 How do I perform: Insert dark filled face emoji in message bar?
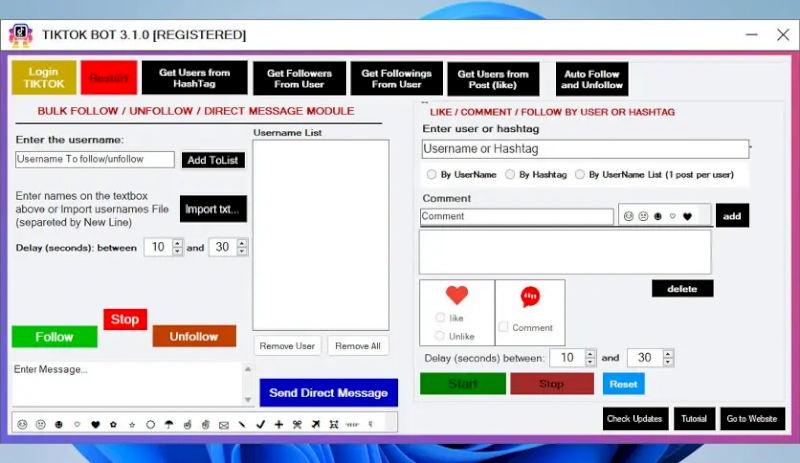(x=59, y=424)
